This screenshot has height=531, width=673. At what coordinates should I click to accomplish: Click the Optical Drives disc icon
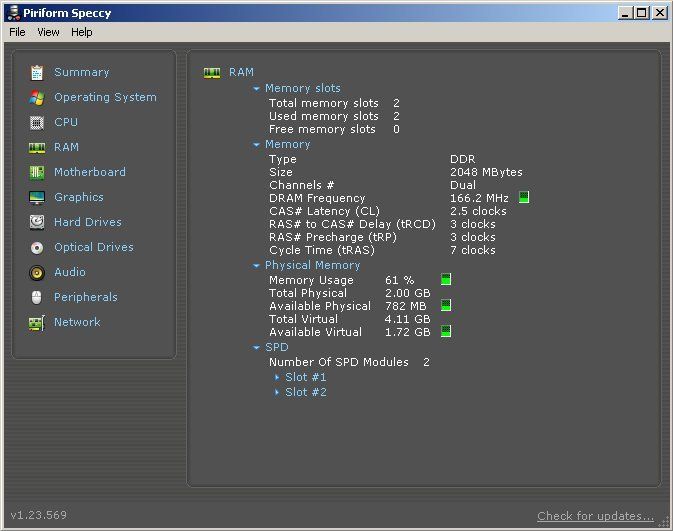[37, 247]
